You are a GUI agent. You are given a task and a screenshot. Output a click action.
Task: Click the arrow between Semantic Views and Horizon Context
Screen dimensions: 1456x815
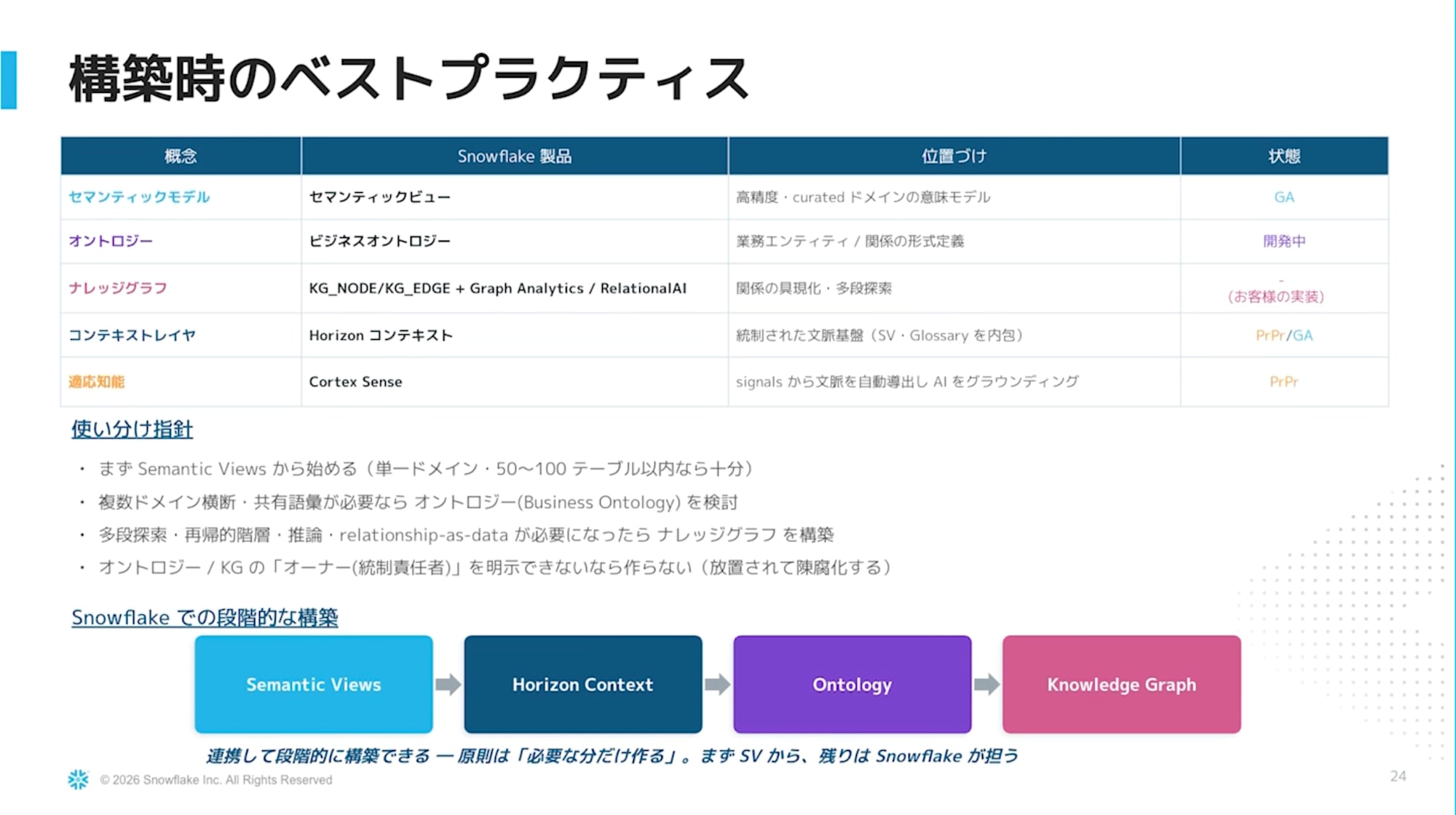(x=448, y=684)
